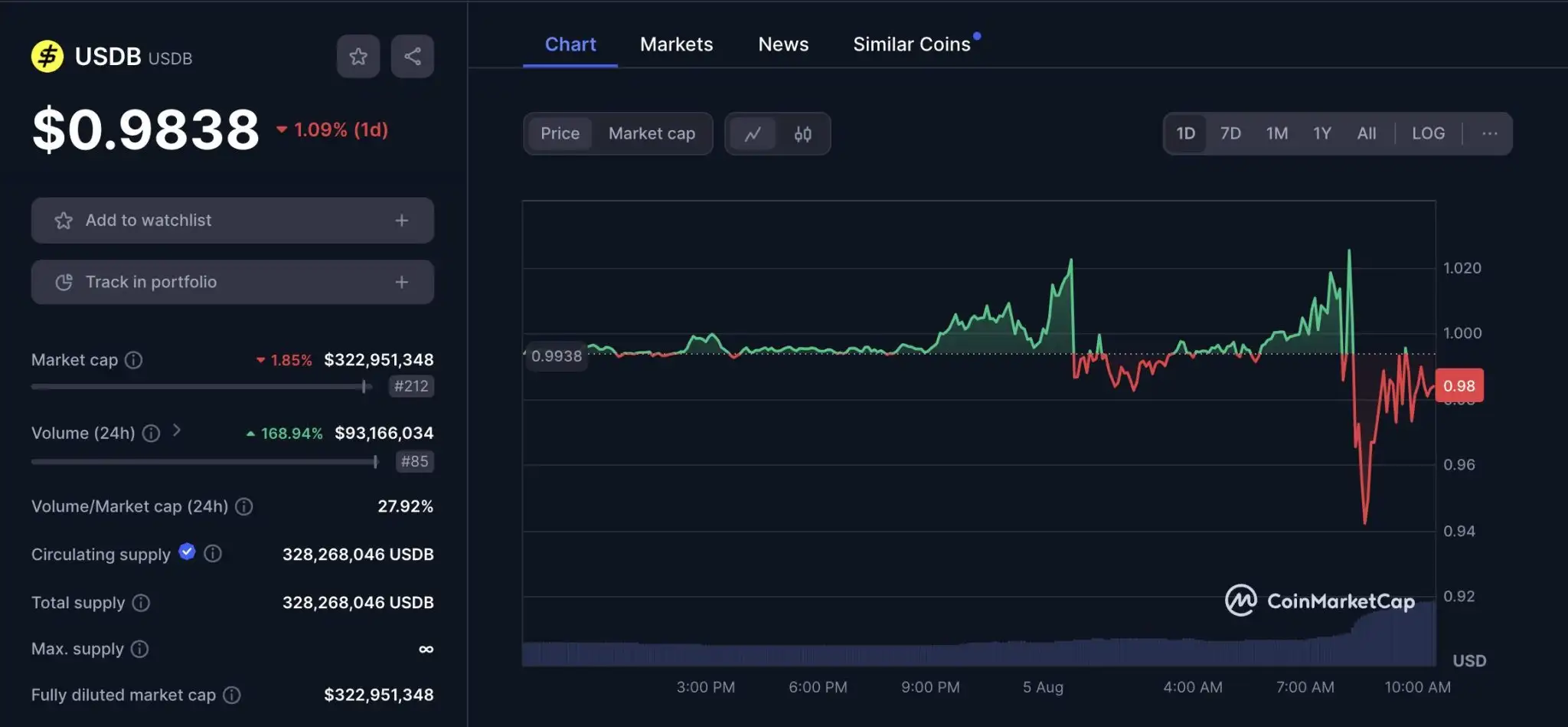Select the 7D time range

pos(1230,133)
